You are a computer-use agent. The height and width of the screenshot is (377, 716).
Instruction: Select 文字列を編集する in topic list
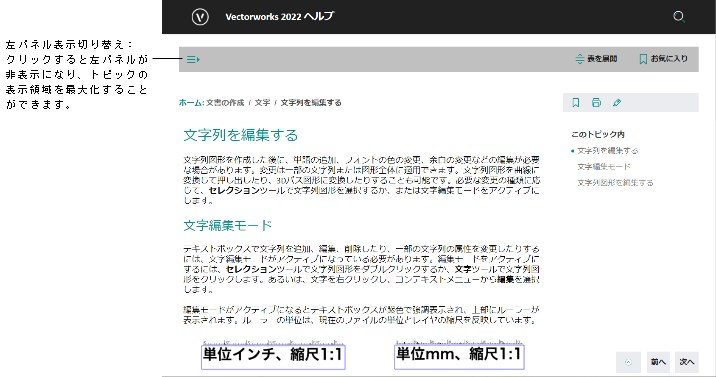click(x=607, y=151)
